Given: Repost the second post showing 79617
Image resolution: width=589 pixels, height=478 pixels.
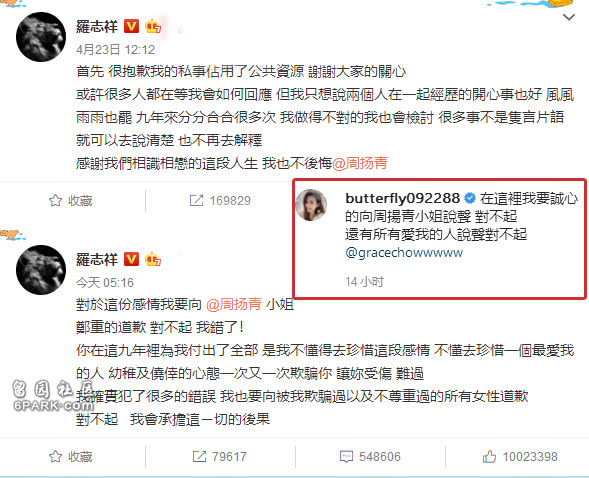Looking at the screenshot, I should coord(220,457).
